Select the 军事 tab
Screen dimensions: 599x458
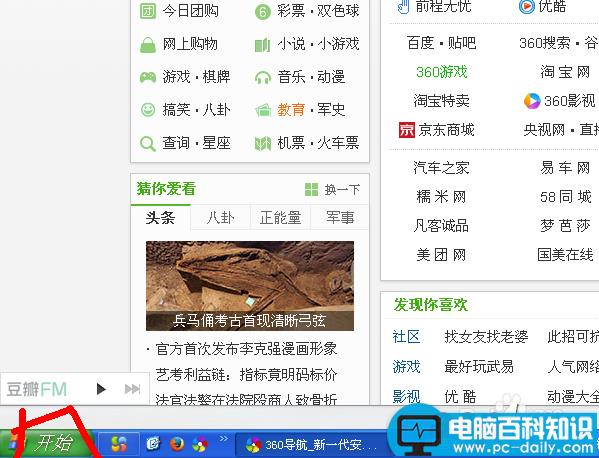(340, 218)
